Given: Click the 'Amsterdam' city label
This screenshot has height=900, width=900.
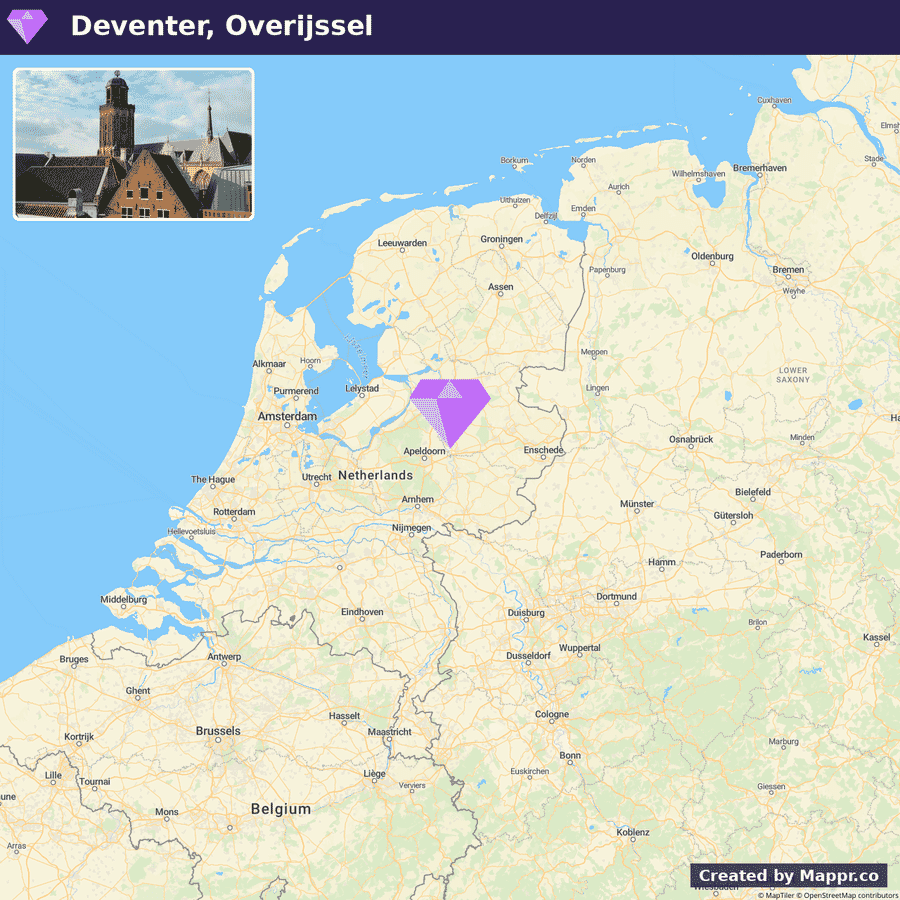Looking at the screenshot, I should tap(287, 416).
